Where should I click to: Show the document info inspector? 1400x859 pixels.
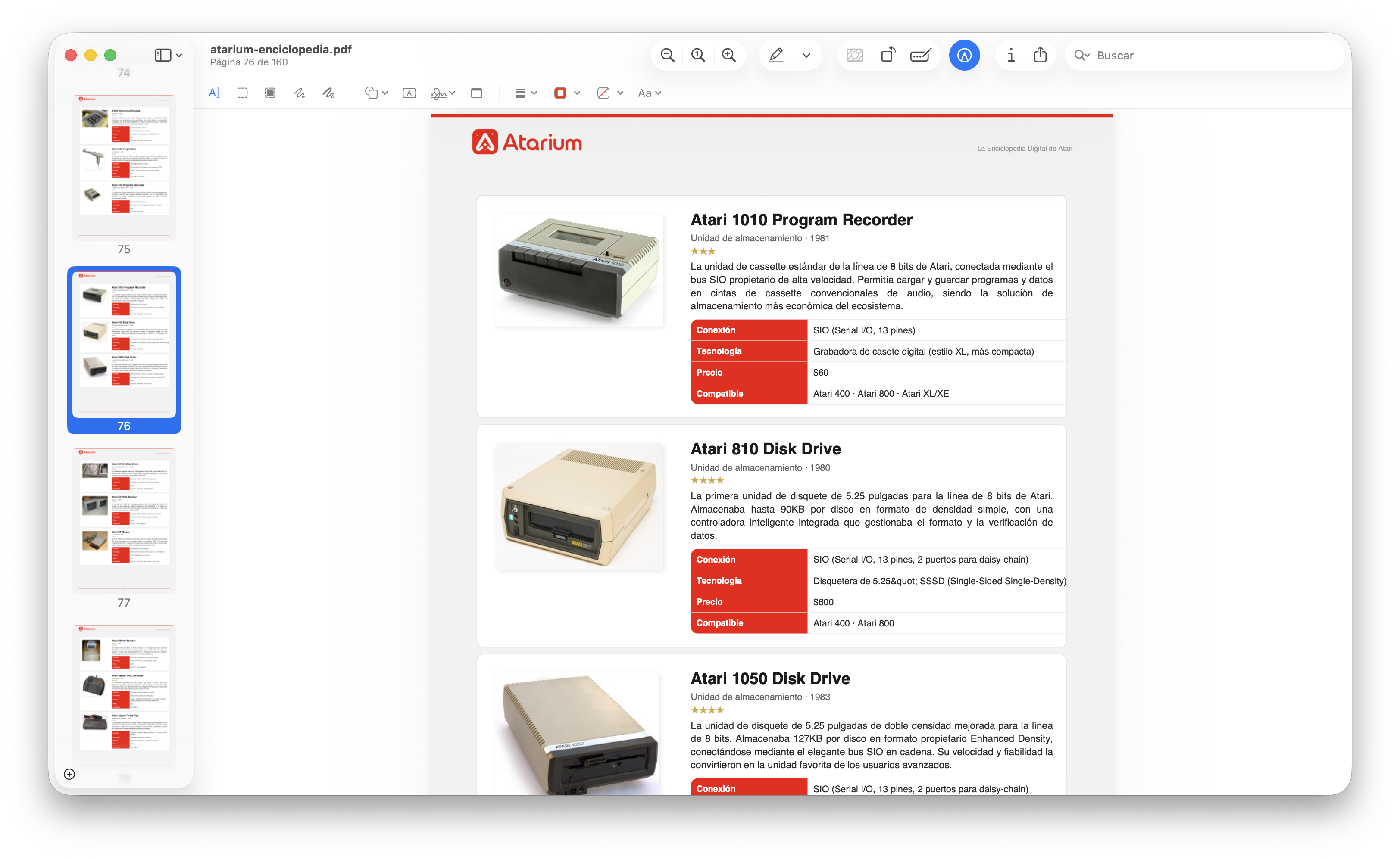pos(1011,55)
